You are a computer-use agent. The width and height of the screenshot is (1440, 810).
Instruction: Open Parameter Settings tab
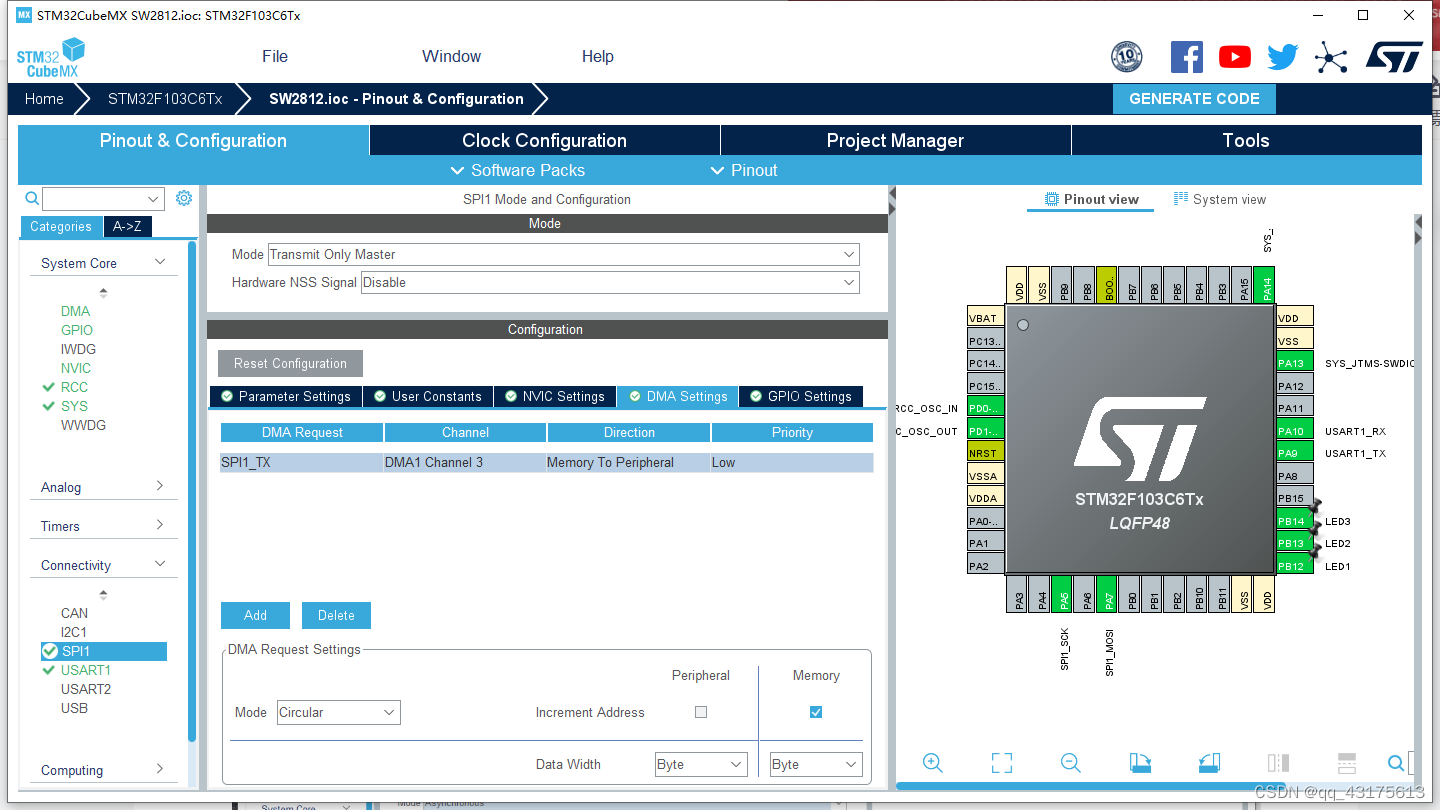pyautogui.click(x=286, y=396)
